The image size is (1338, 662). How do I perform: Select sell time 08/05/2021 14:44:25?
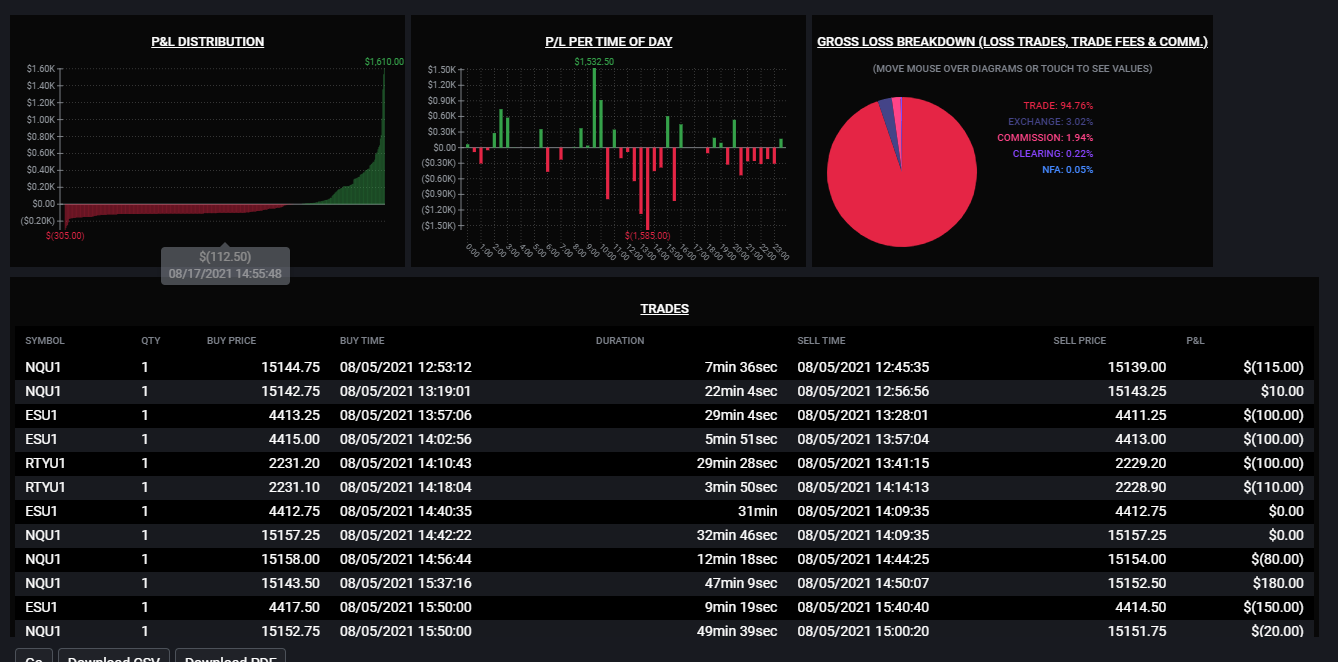[x=864, y=559]
